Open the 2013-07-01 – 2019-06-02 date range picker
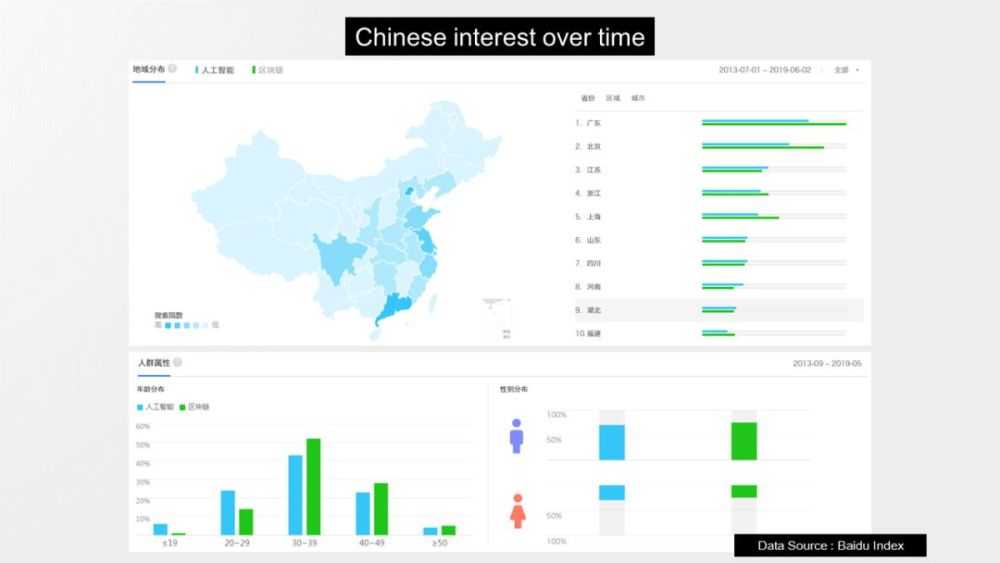 click(x=765, y=70)
